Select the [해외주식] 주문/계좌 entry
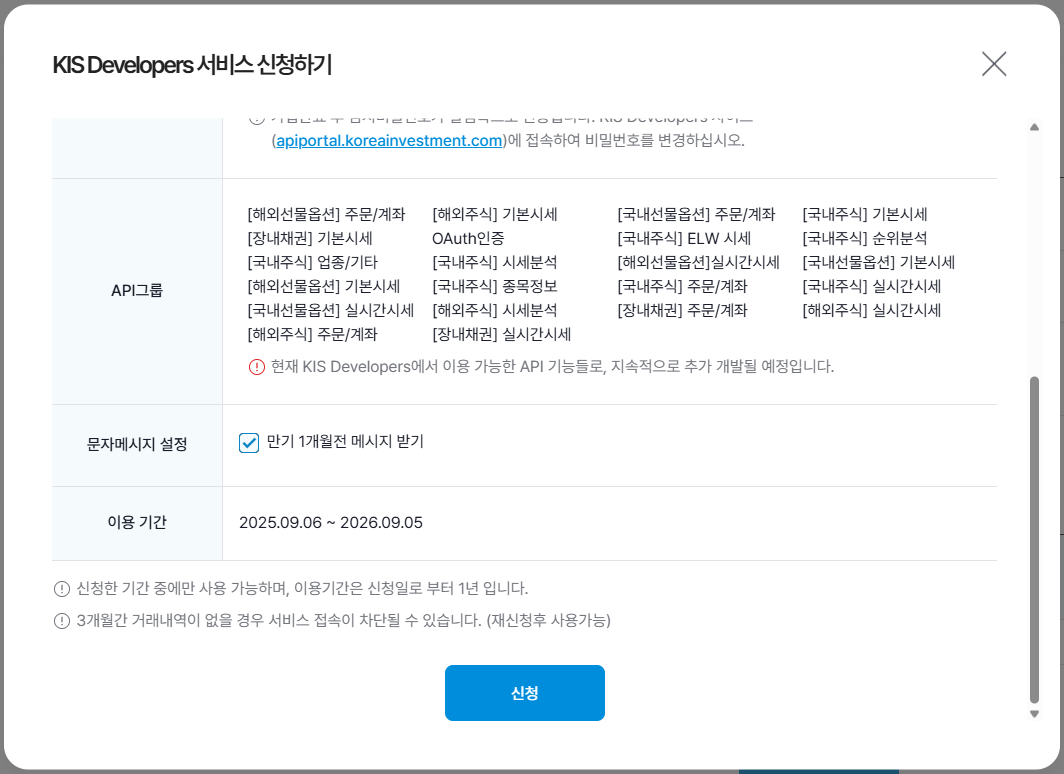Image resolution: width=1064 pixels, height=774 pixels. click(312, 334)
